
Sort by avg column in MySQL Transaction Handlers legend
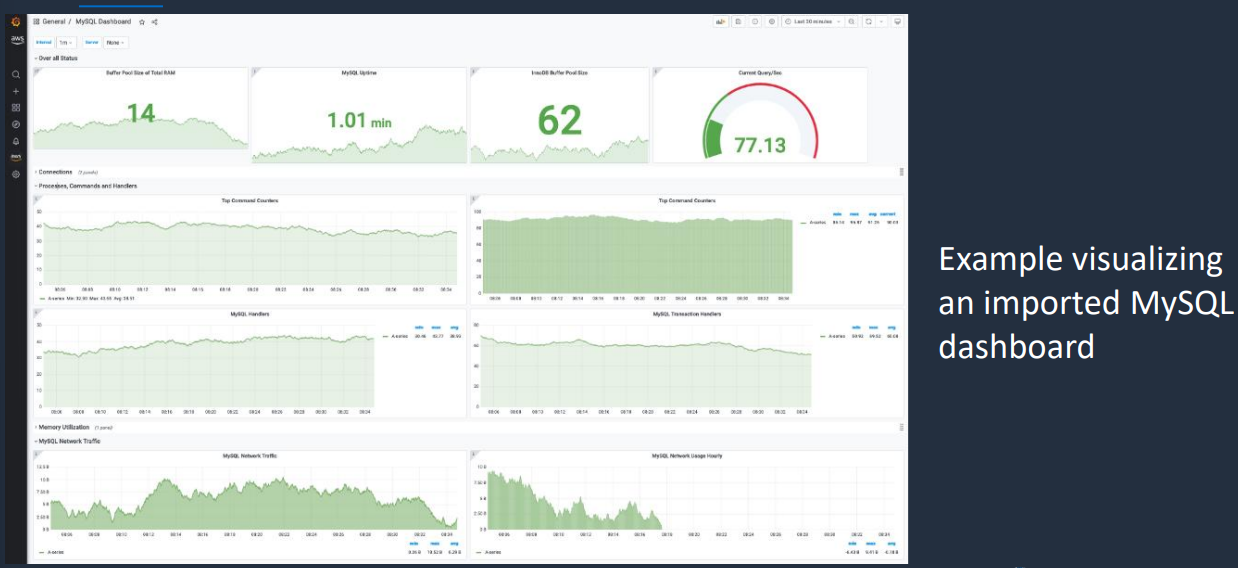[x=892, y=327]
